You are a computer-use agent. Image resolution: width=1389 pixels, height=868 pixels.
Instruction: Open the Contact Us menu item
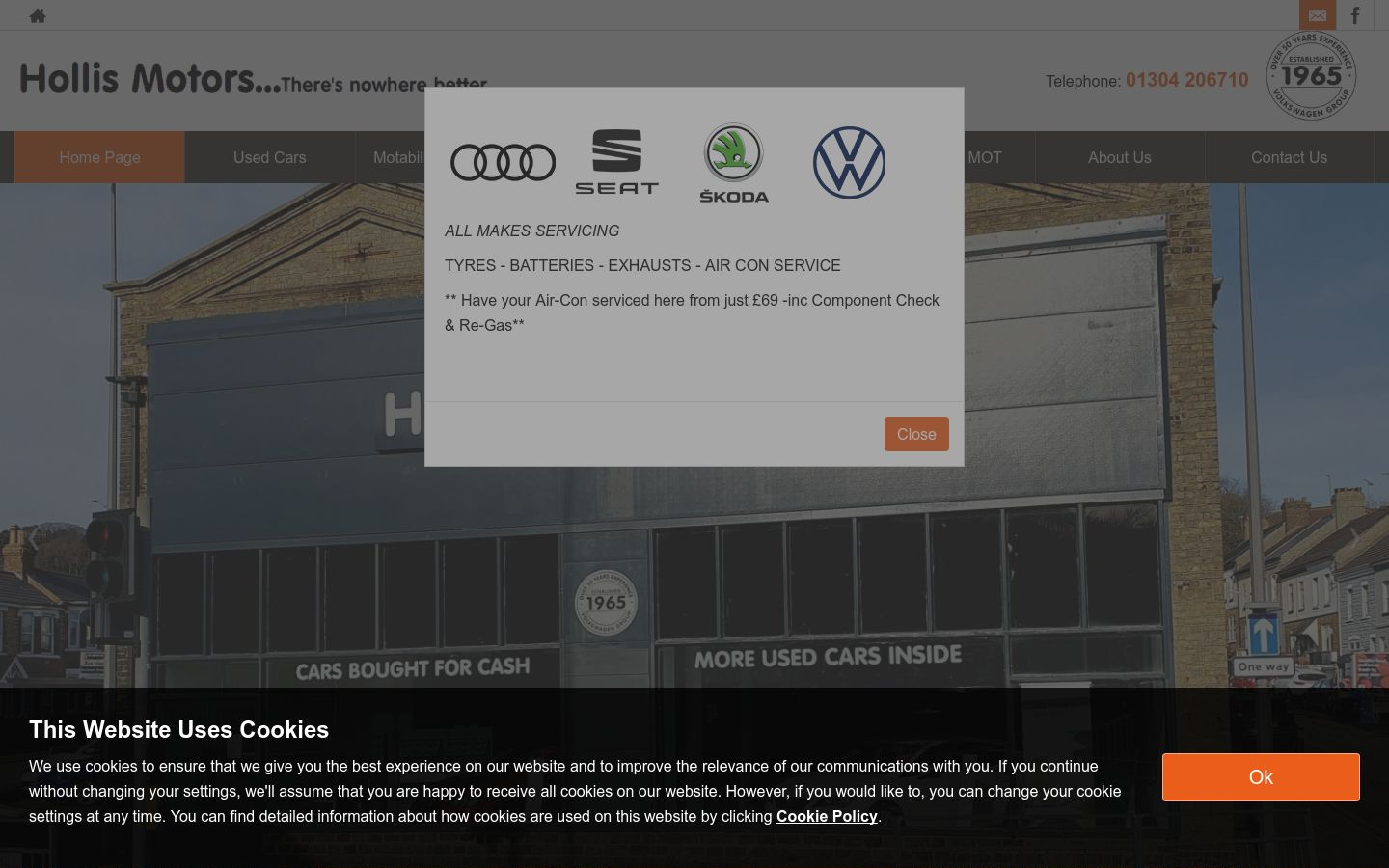coord(1289,157)
